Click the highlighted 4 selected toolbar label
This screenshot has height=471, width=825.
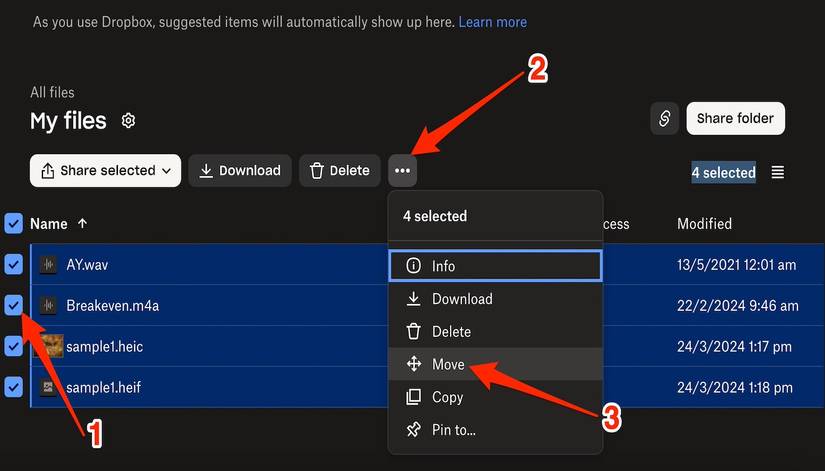click(x=723, y=172)
